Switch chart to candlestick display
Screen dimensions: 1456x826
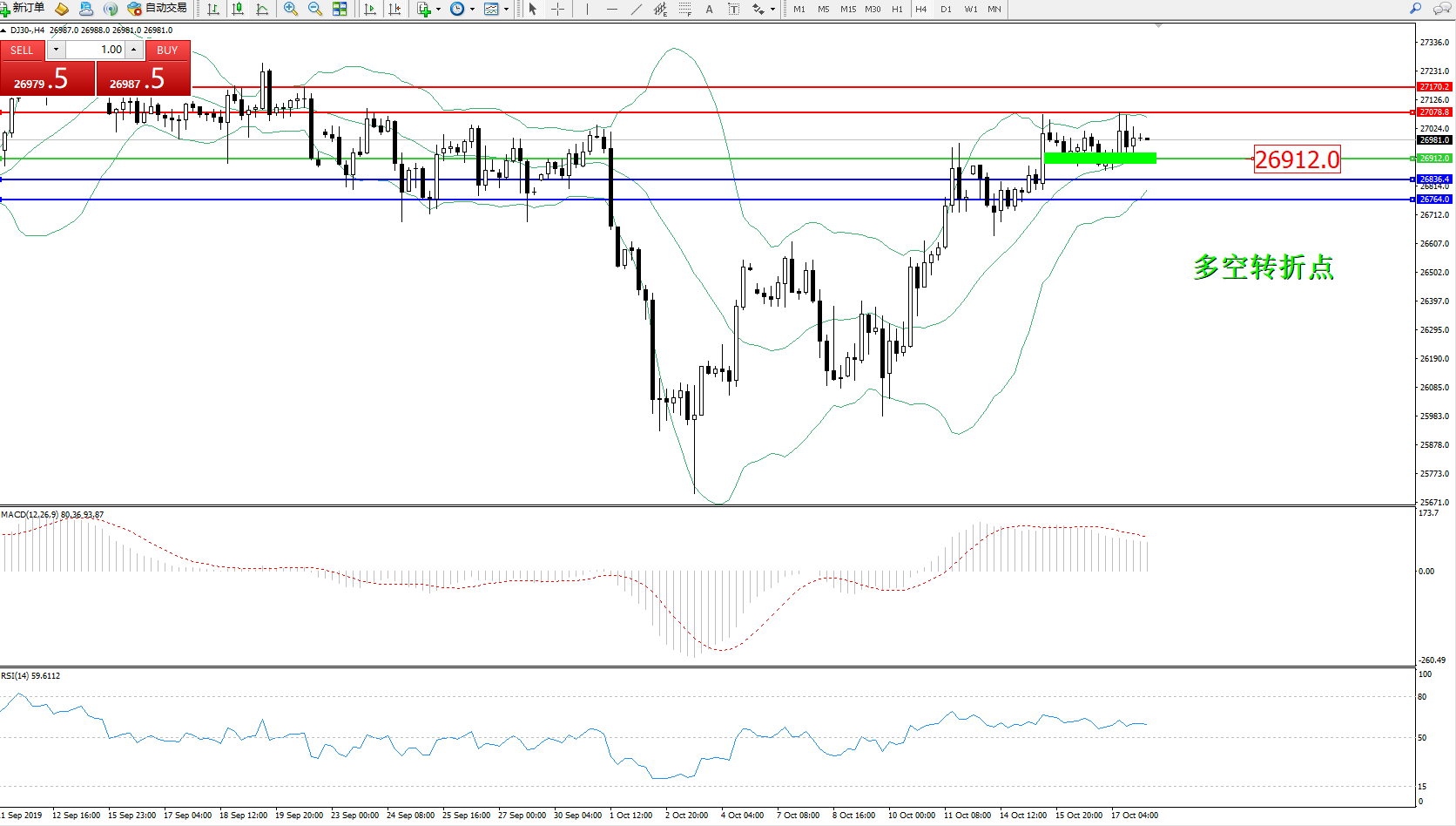click(x=238, y=9)
